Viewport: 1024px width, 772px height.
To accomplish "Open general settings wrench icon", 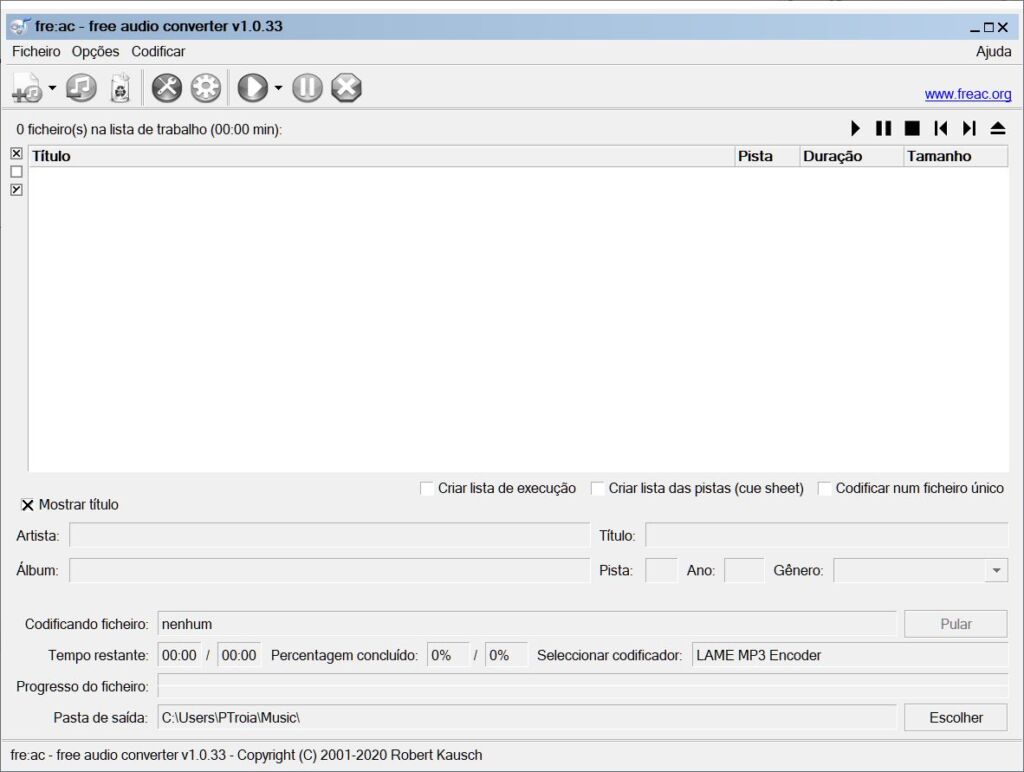I will click(x=166, y=88).
